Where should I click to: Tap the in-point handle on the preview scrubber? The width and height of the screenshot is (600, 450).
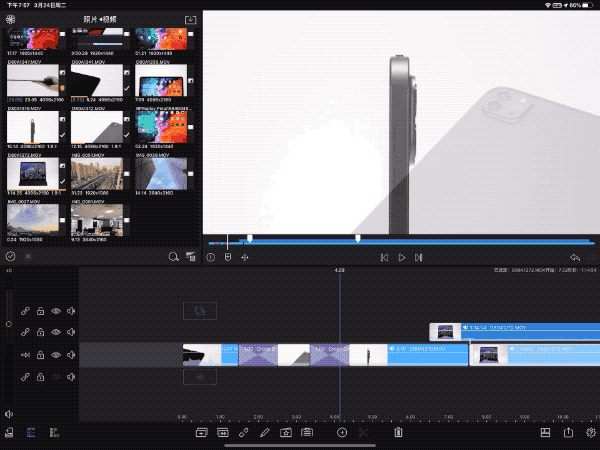click(x=249, y=238)
